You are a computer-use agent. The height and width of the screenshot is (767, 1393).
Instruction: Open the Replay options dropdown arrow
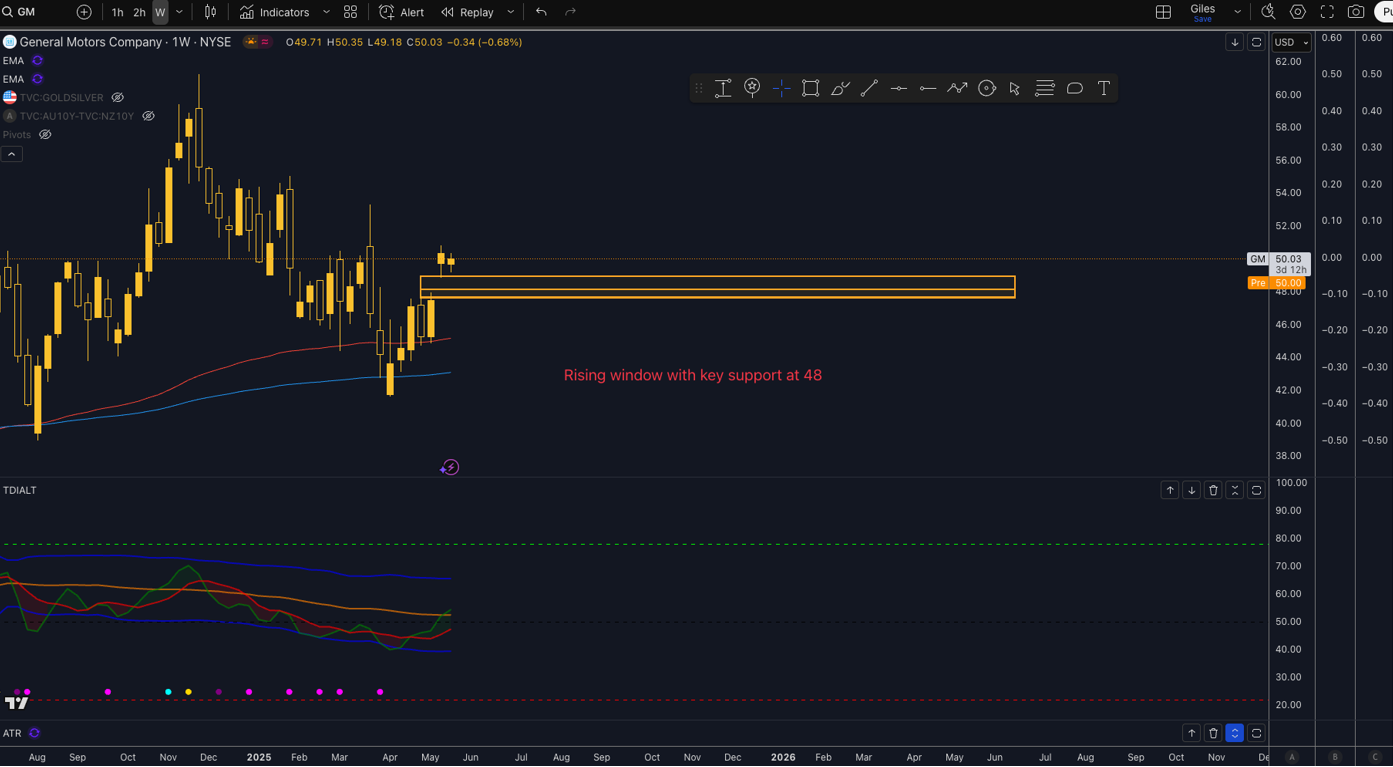coord(511,12)
